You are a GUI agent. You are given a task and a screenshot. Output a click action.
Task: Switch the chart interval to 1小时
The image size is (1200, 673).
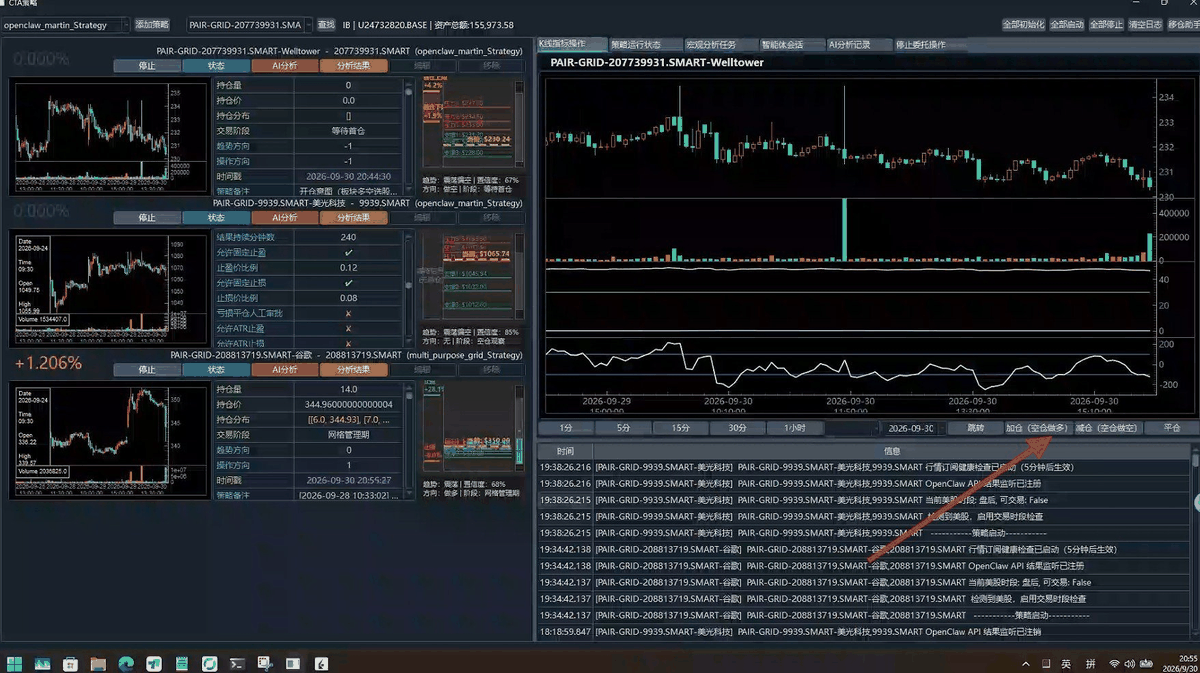pos(795,428)
